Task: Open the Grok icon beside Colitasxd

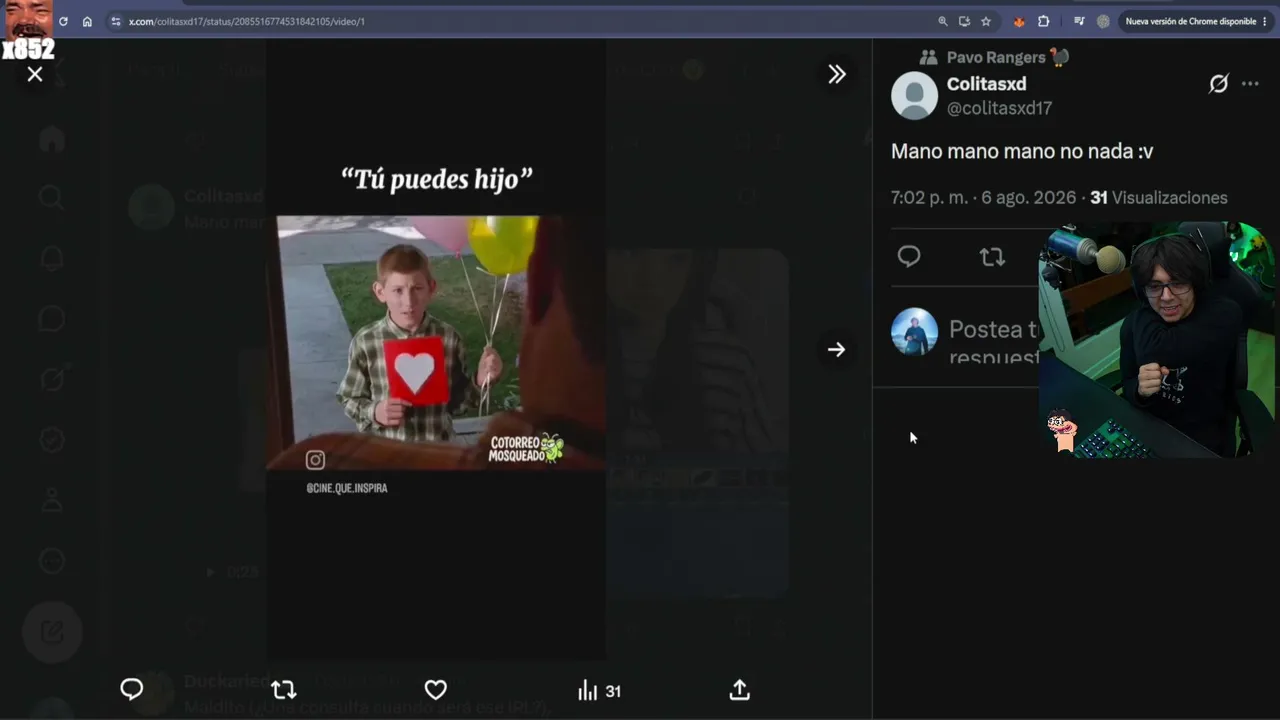Action: [x=1218, y=84]
